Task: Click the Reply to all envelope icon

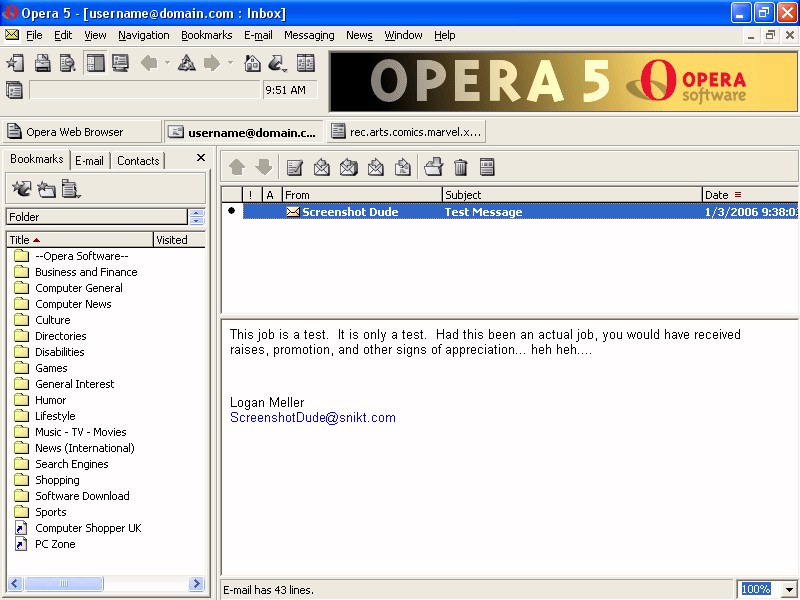Action: [x=349, y=167]
